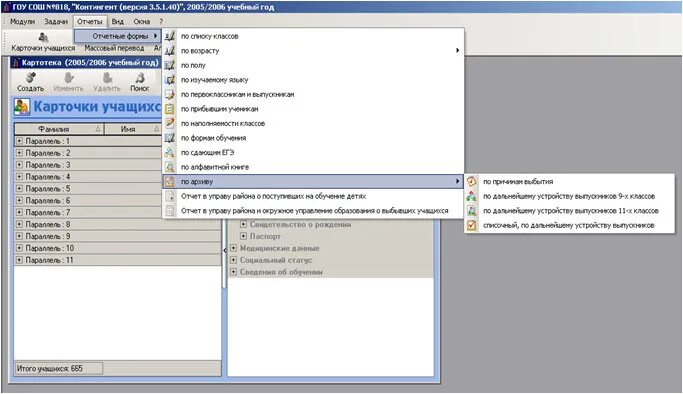The height and width of the screenshot is (394, 683).
Task: Open the Модули menu
Action: coord(22,21)
